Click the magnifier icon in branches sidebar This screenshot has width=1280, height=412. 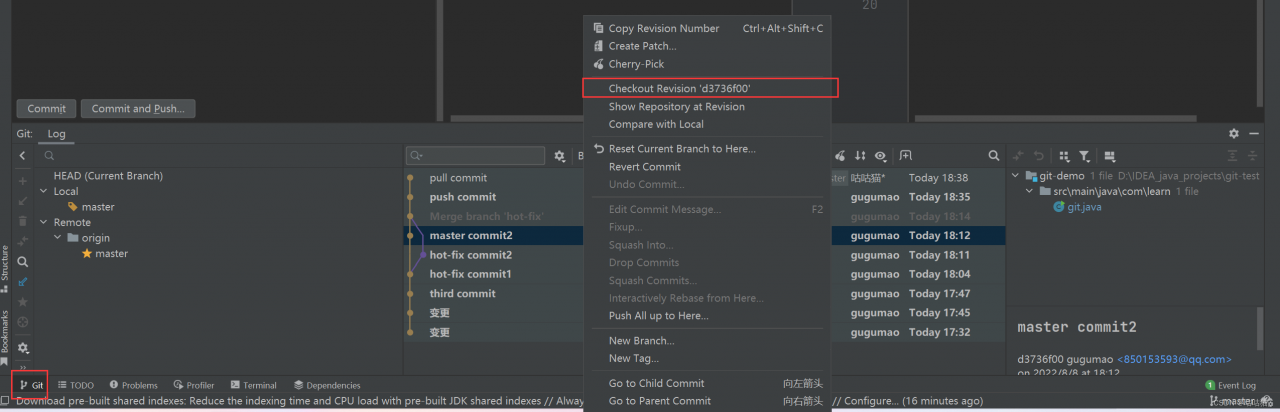[22, 262]
